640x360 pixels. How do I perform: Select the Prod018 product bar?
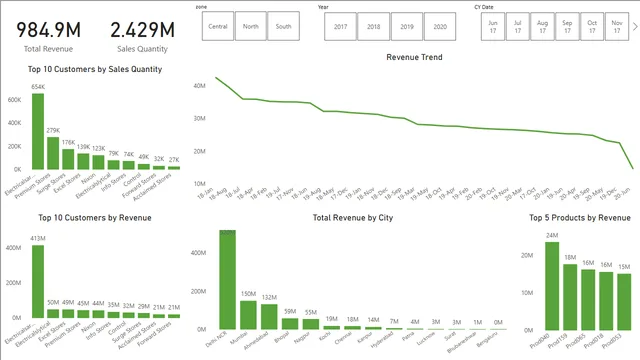point(606,301)
